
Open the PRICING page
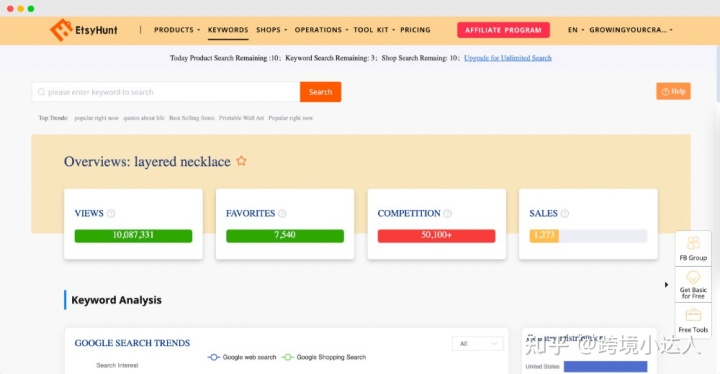pyautogui.click(x=415, y=30)
